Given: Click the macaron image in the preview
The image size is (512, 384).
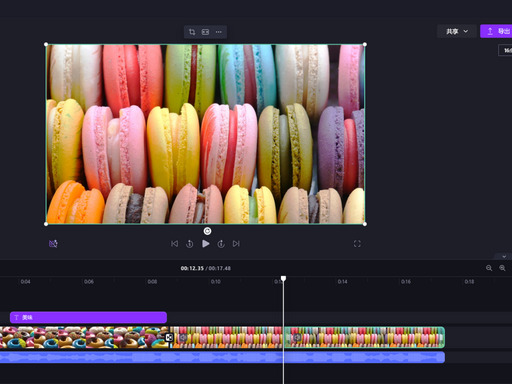Looking at the screenshot, I should click(205, 134).
